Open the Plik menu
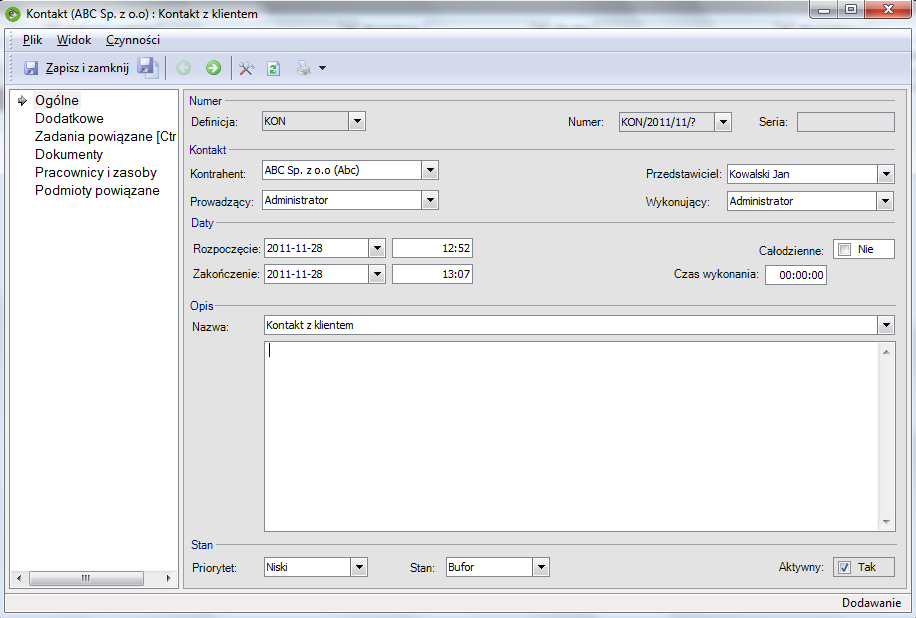Screen dimensions: 916x618 coord(32,40)
